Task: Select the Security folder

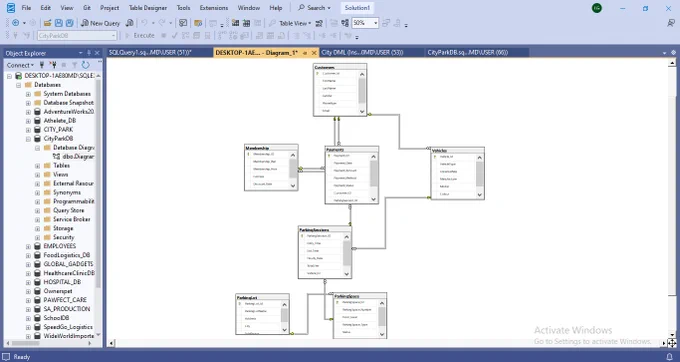Action: coord(63,237)
